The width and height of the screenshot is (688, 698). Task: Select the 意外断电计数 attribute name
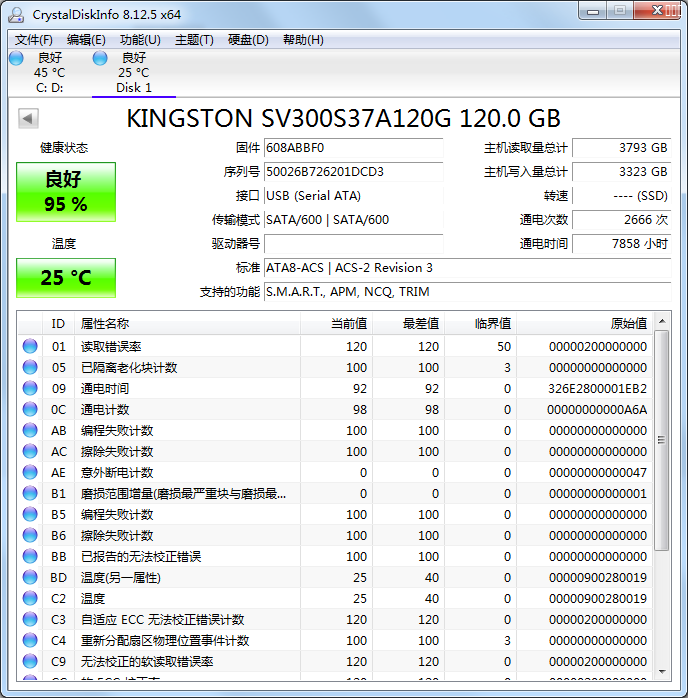click(x=117, y=473)
